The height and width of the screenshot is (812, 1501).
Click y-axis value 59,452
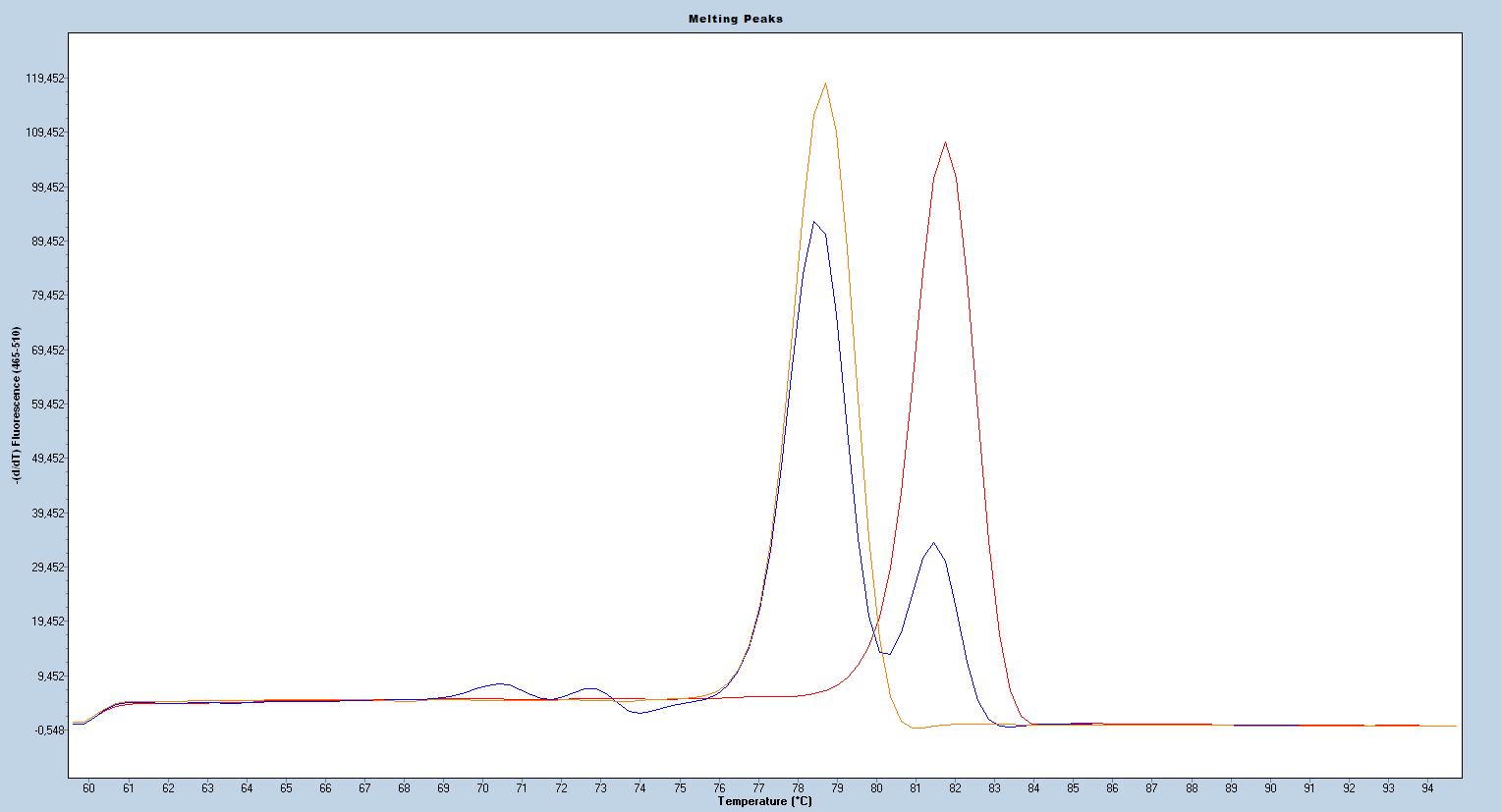click(x=48, y=405)
